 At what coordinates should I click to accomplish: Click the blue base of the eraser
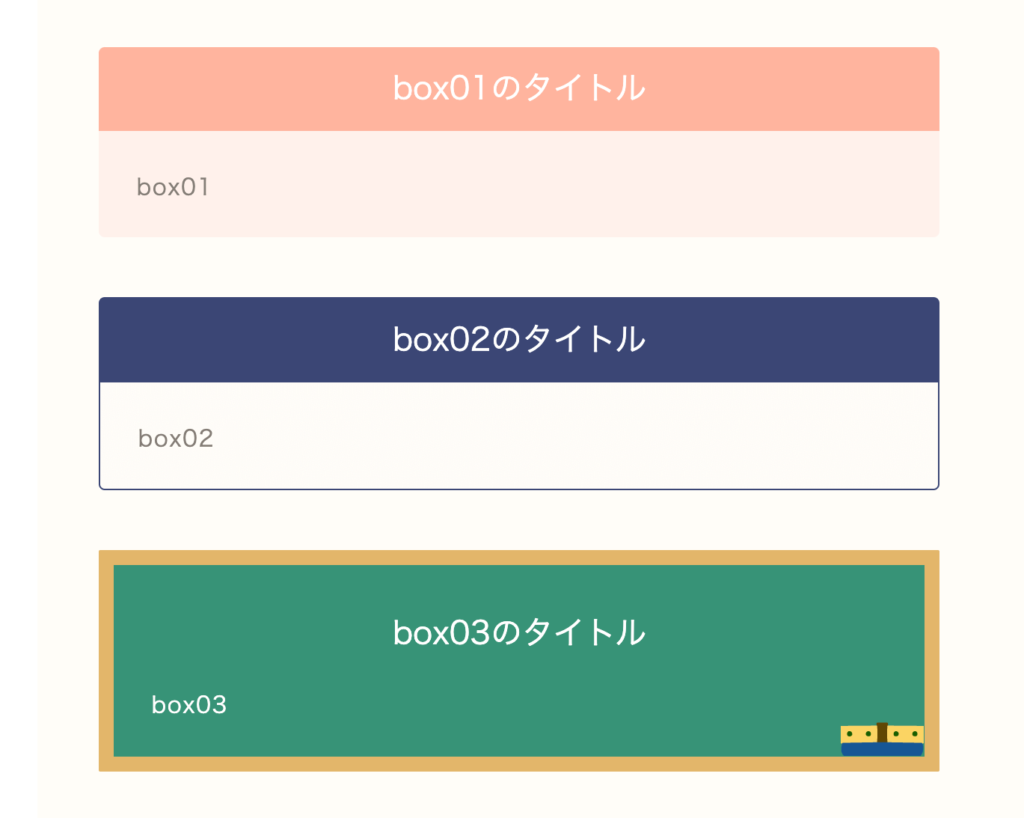click(882, 749)
